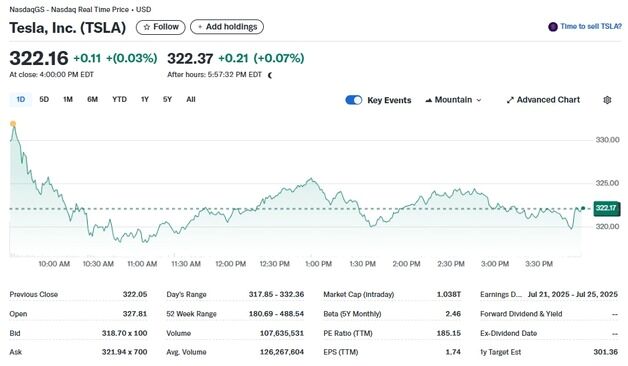
Task: Open the Time to sell TSLA? link
Action: 591,26
